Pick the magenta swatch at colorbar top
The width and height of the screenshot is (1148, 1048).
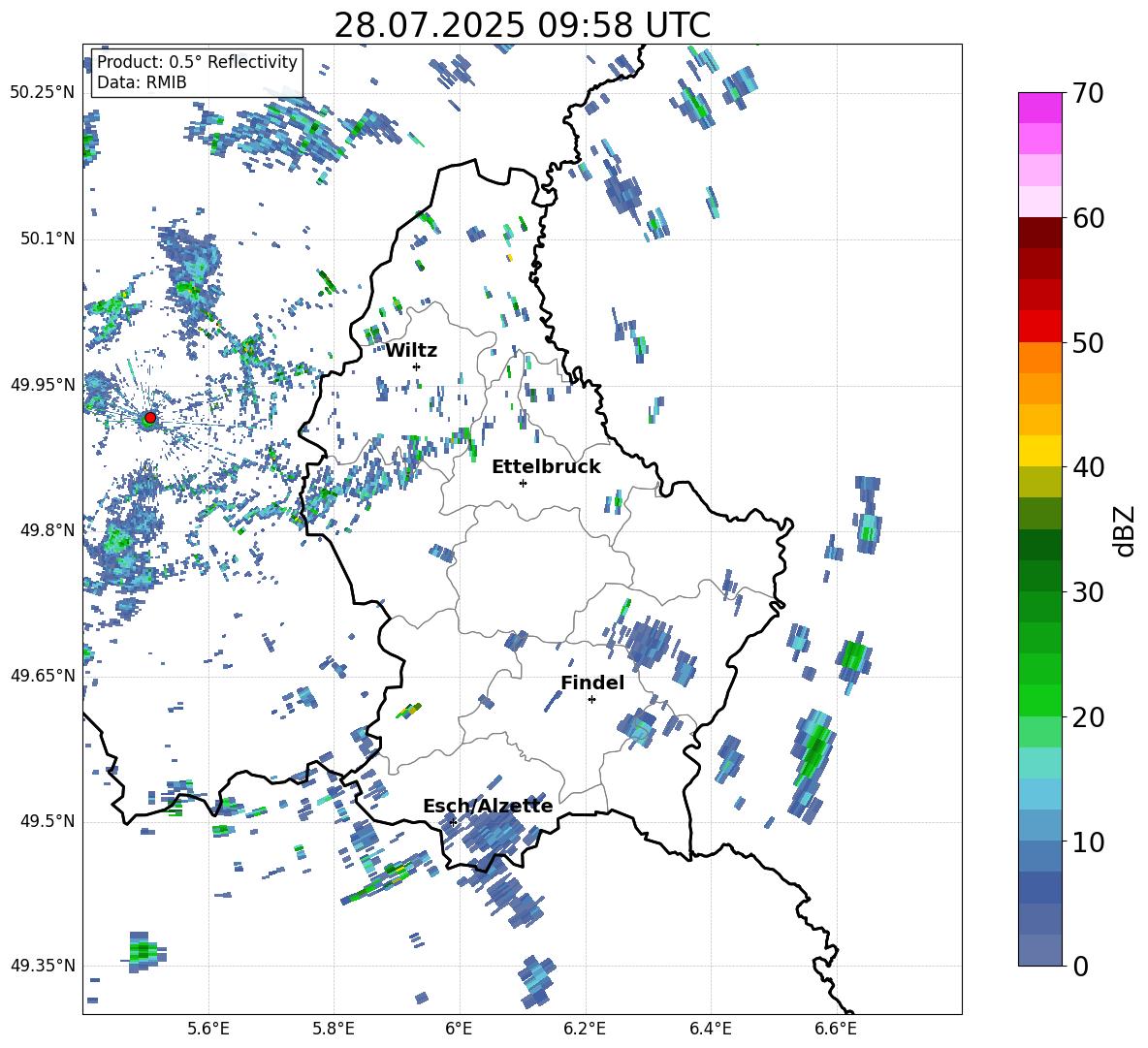click(1039, 108)
